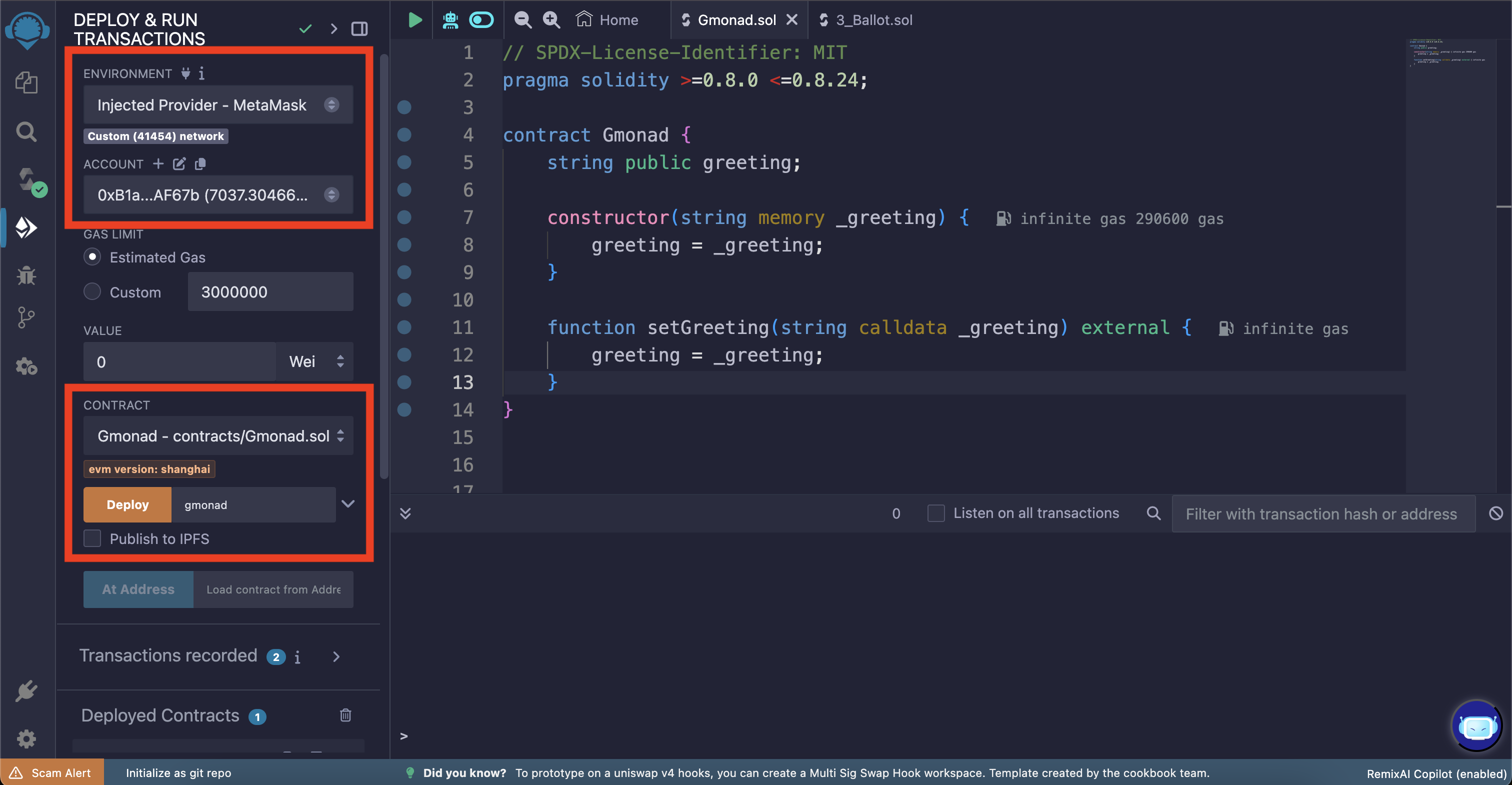Open the File explorer sidebar icon
This screenshot has height=785, width=1512.
click(26, 82)
